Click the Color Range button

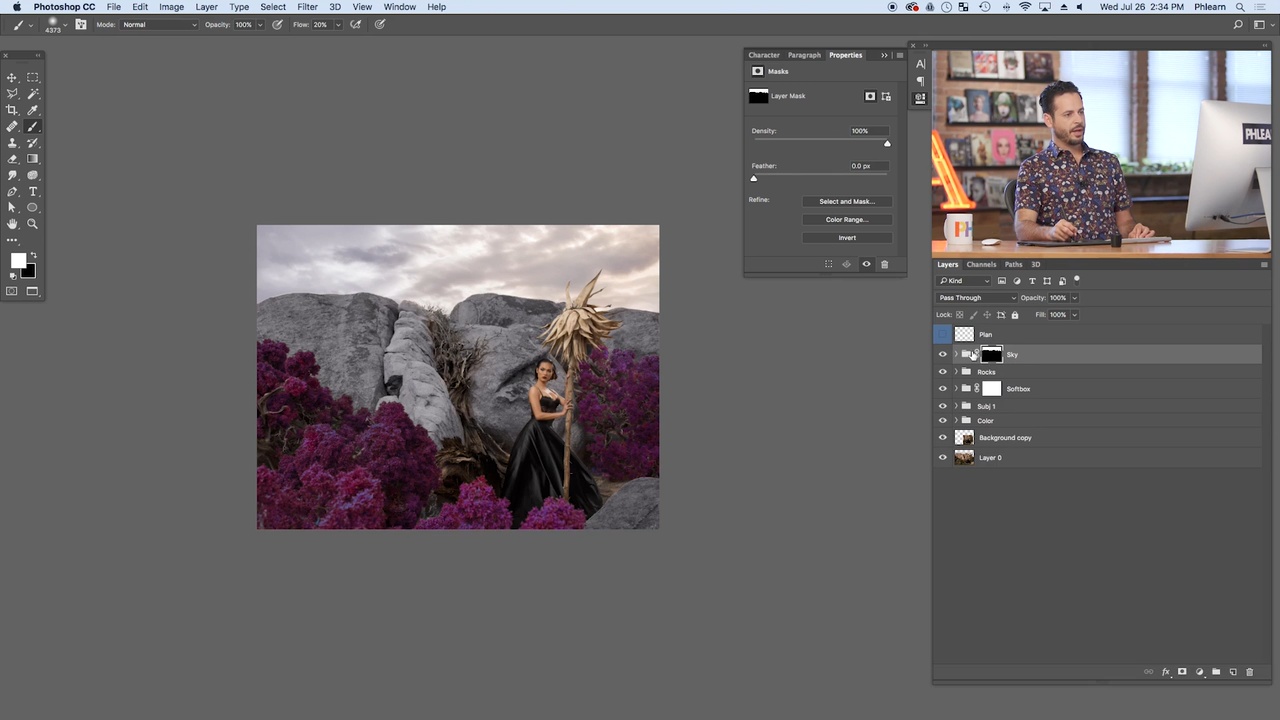(847, 220)
